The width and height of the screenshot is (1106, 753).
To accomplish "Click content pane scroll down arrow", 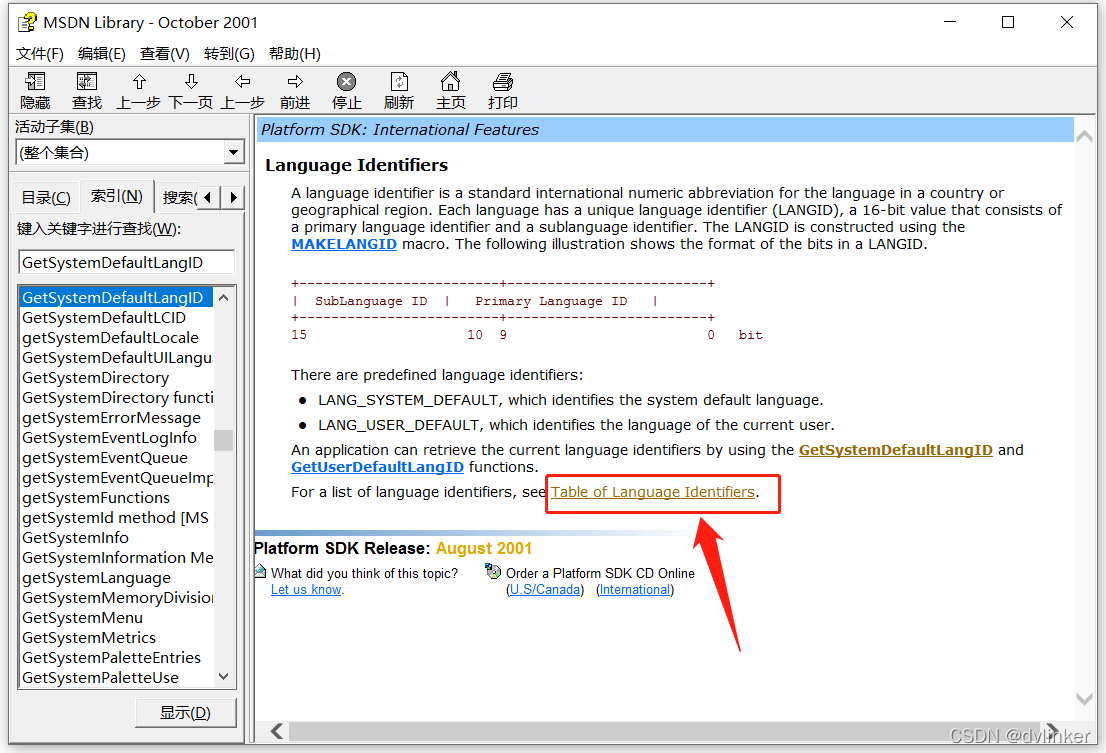I will coord(1085,699).
